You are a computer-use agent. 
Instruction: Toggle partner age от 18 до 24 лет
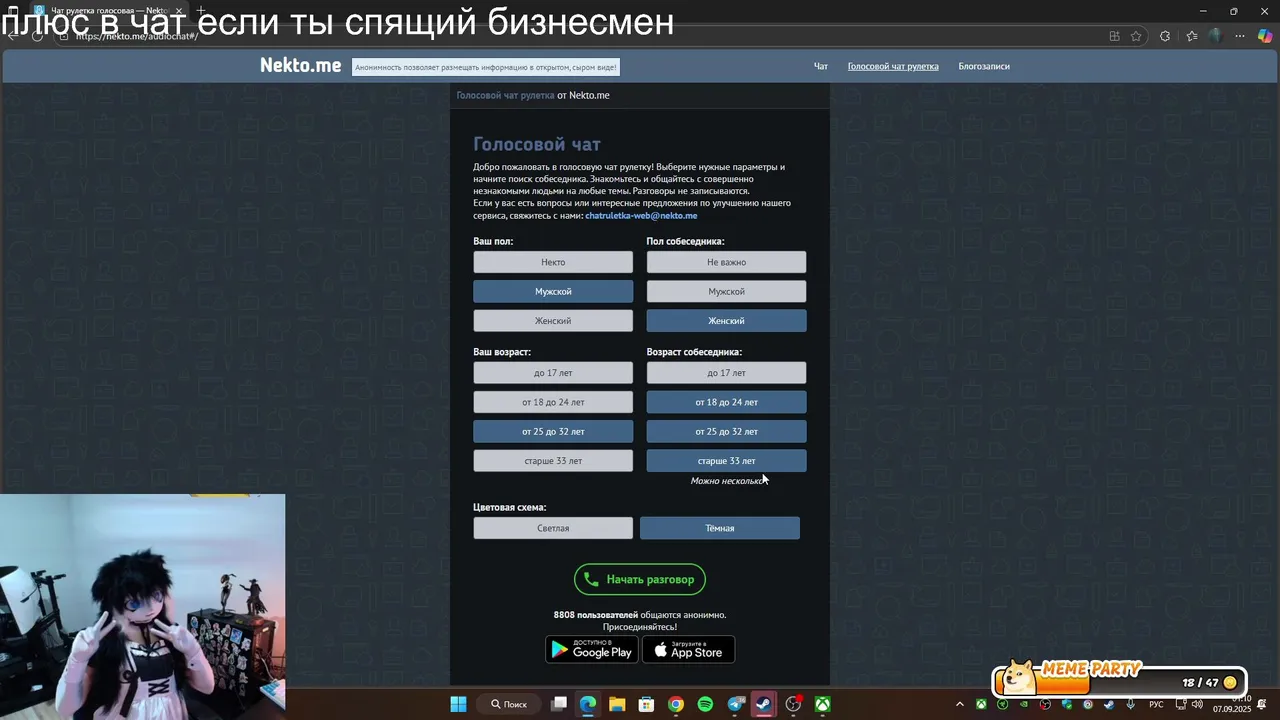(x=726, y=402)
